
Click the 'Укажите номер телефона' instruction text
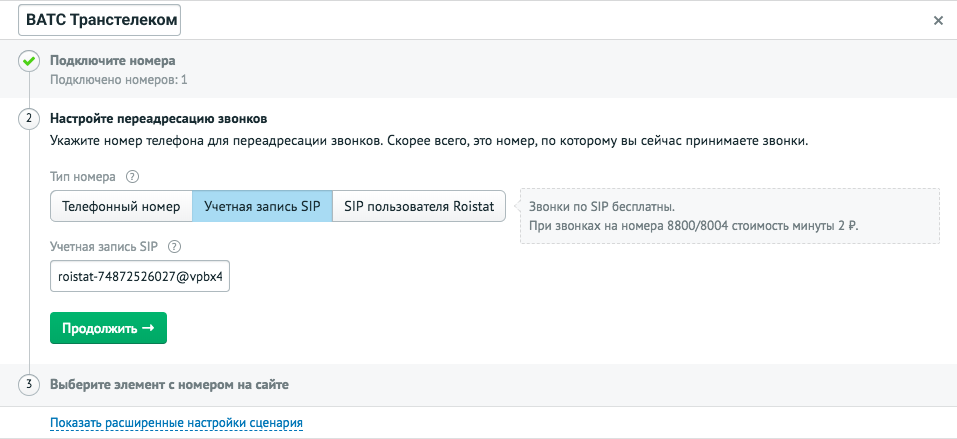pos(428,141)
